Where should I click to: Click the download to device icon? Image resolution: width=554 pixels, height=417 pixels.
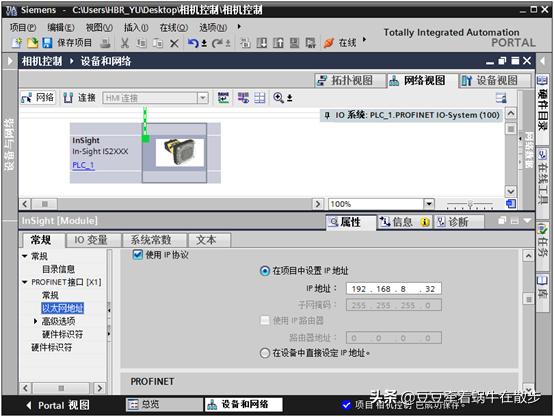point(262,43)
